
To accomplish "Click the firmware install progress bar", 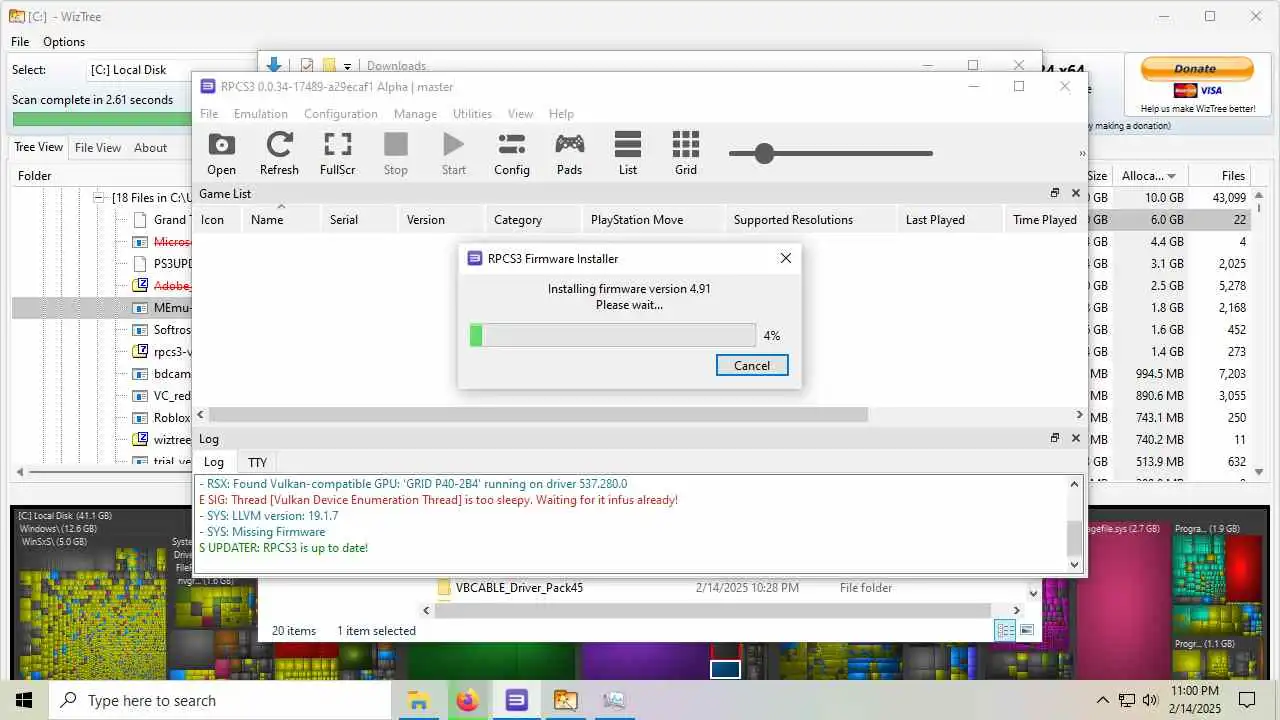I will [x=612, y=335].
